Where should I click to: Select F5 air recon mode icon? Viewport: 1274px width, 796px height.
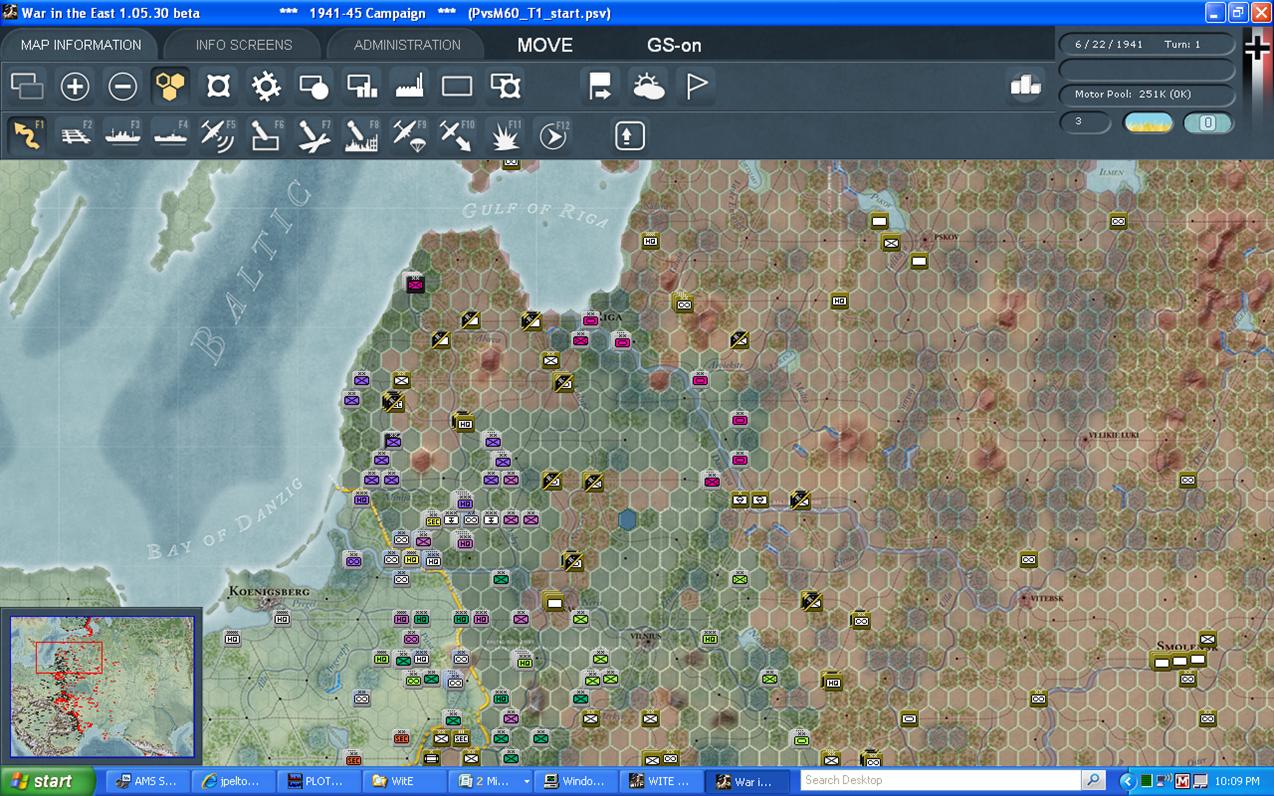218,135
